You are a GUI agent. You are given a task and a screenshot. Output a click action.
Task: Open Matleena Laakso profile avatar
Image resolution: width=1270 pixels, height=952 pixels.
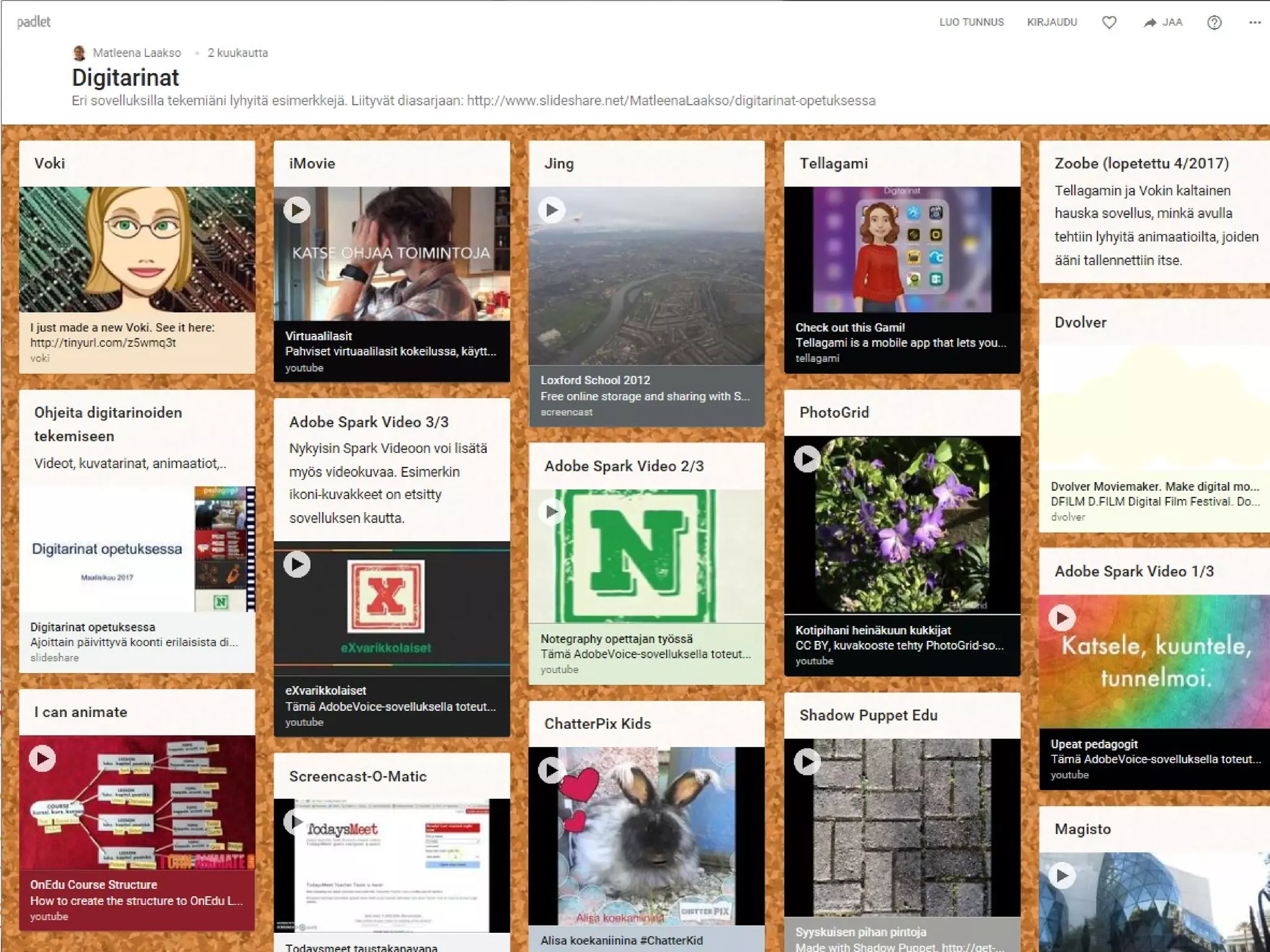[79, 53]
